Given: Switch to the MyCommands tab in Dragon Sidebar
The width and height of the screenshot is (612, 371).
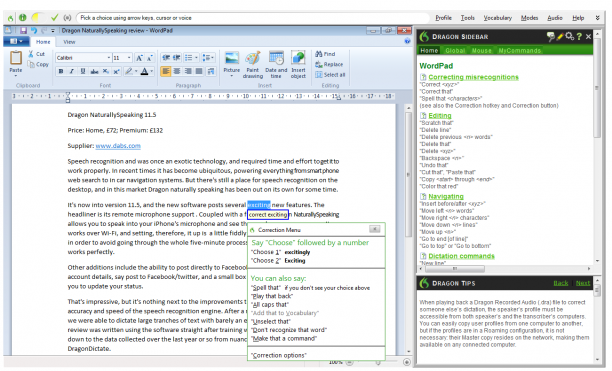Looking at the screenshot, I should (x=519, y=50).
